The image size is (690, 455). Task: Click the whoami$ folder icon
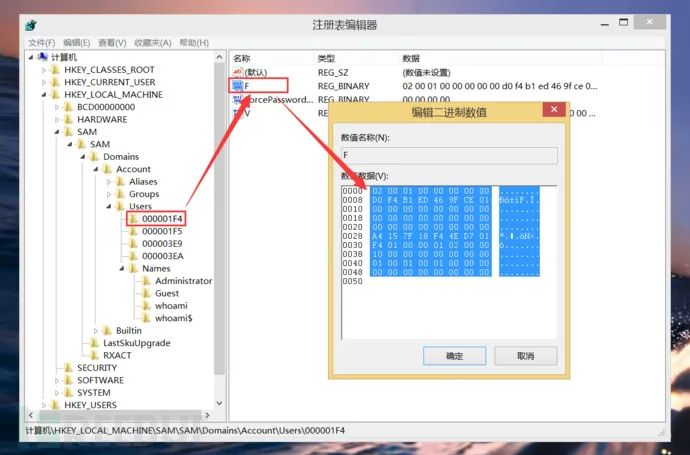(x=147, y=318)
